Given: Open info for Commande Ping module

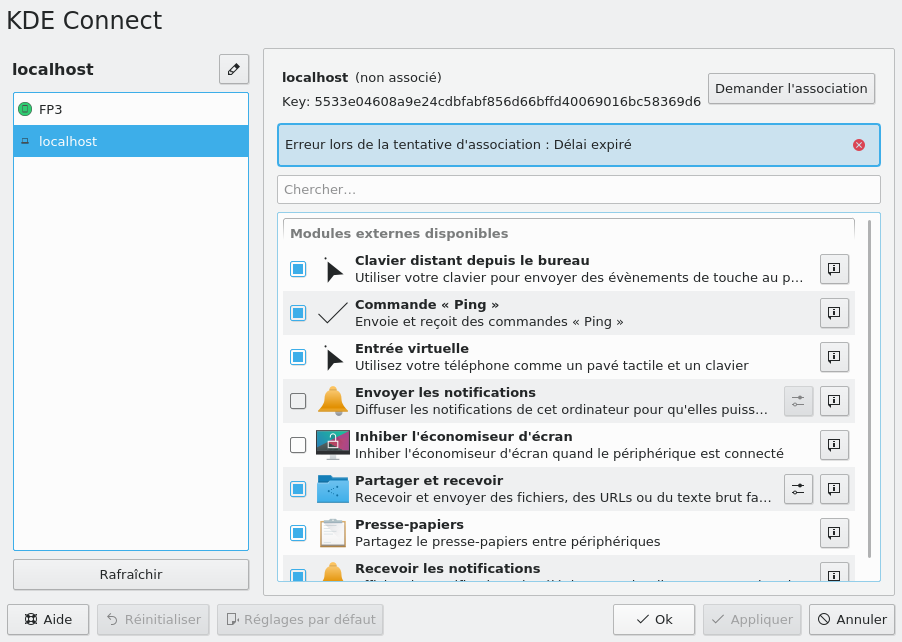Looking at the screenshot, I should (x=834, y=313).
